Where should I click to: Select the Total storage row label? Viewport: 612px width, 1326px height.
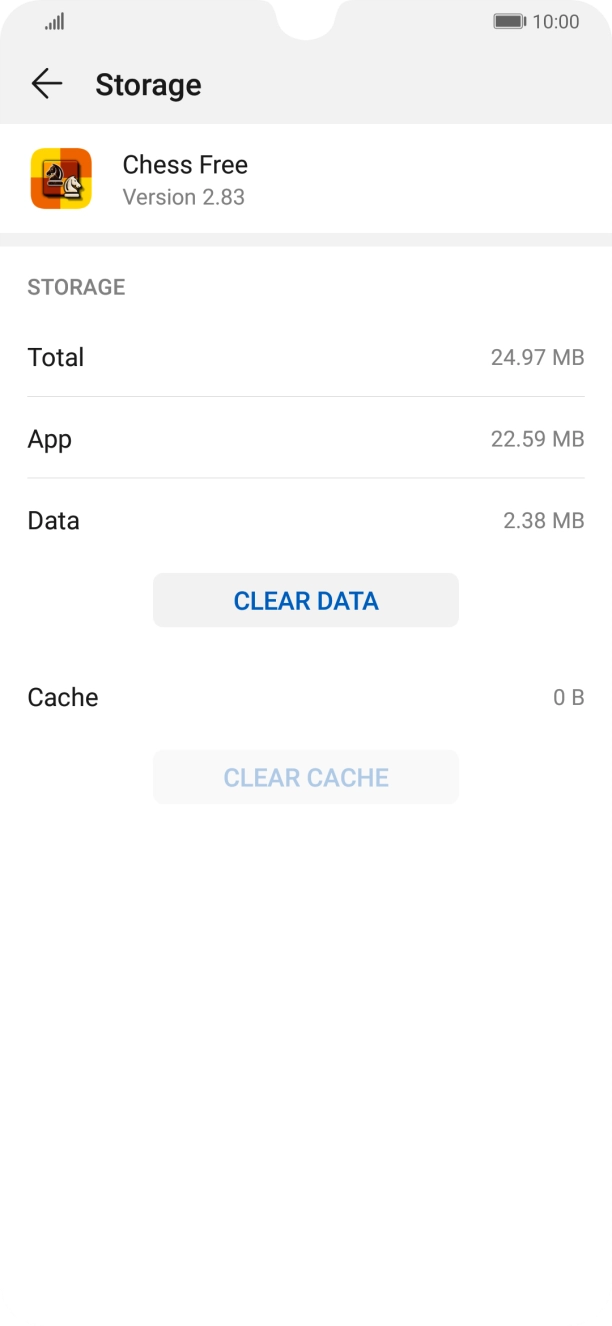pyautogui.click(x=56, y=357)
